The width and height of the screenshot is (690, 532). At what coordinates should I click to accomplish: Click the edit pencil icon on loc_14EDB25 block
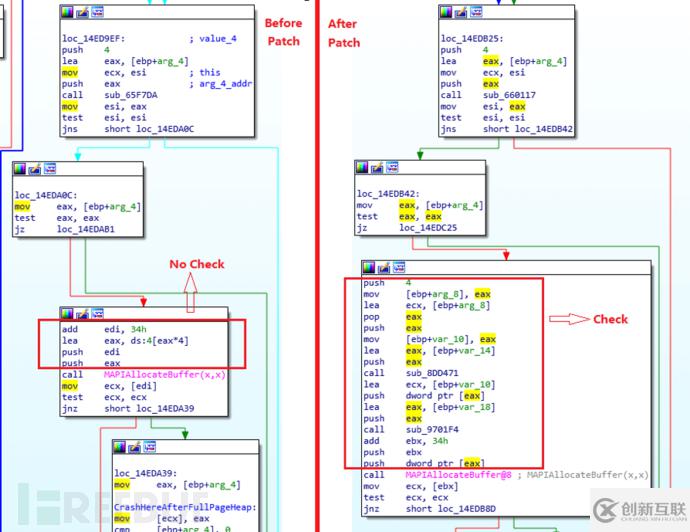[461, 12]
